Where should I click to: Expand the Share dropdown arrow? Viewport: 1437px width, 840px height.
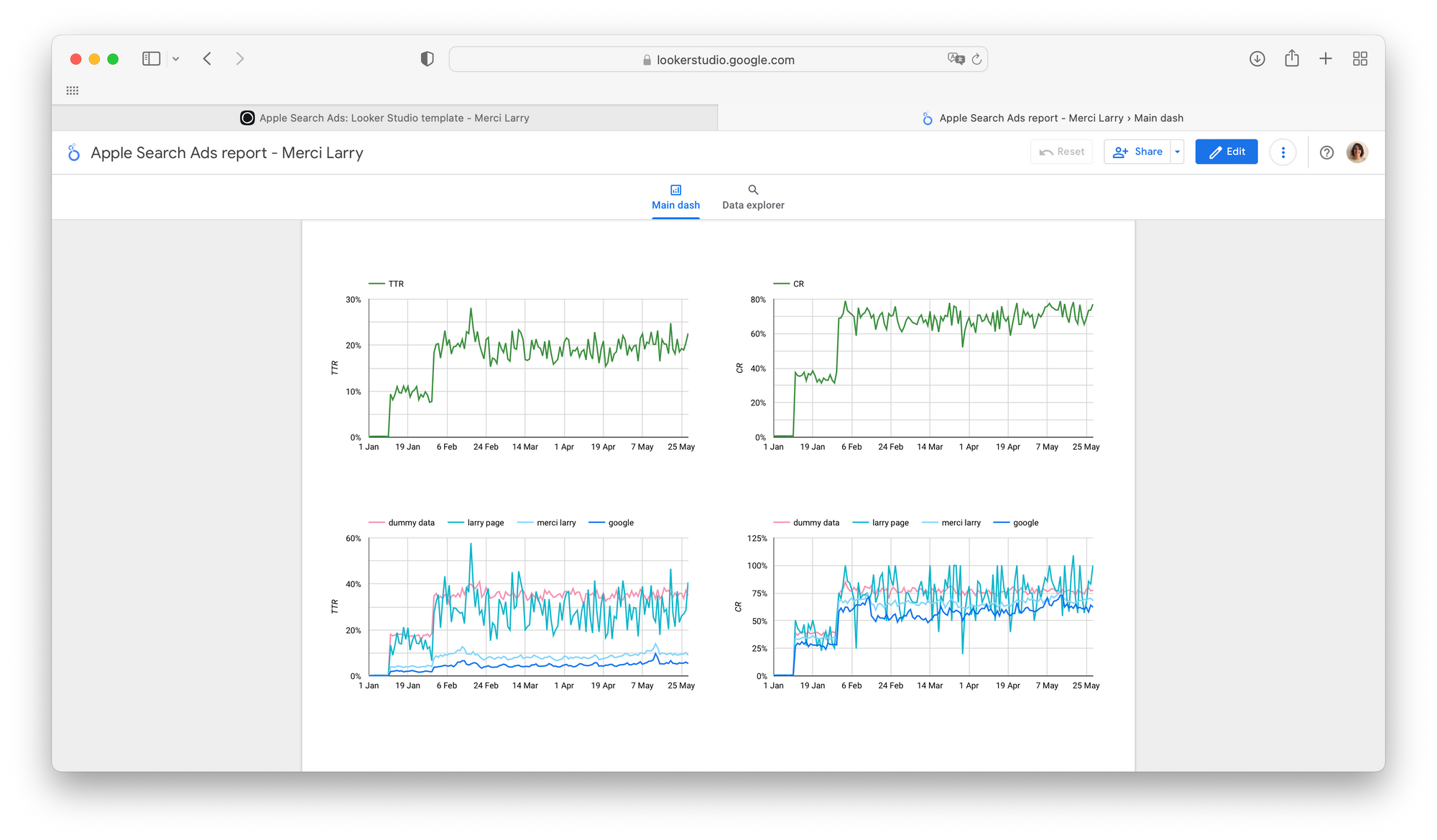point(1177,152)
